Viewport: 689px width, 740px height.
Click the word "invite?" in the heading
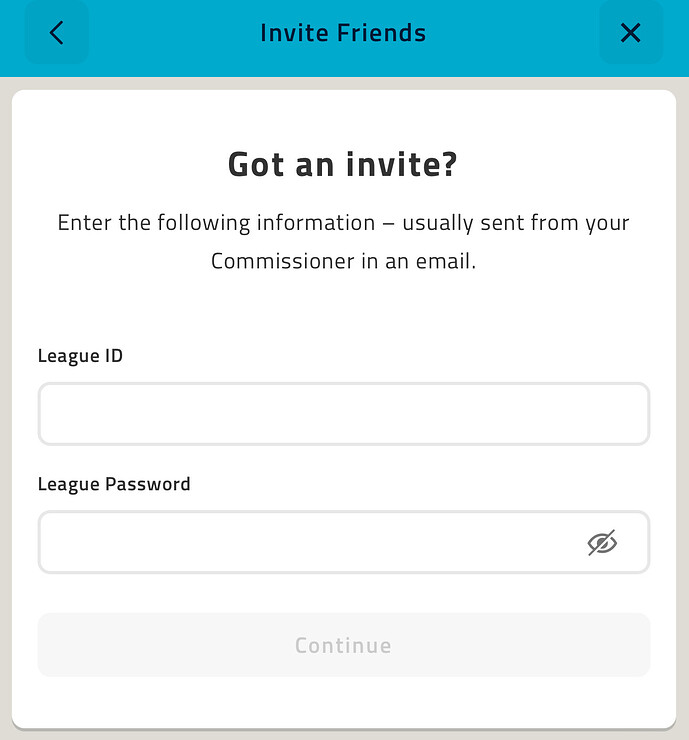[x=402, y=165]
